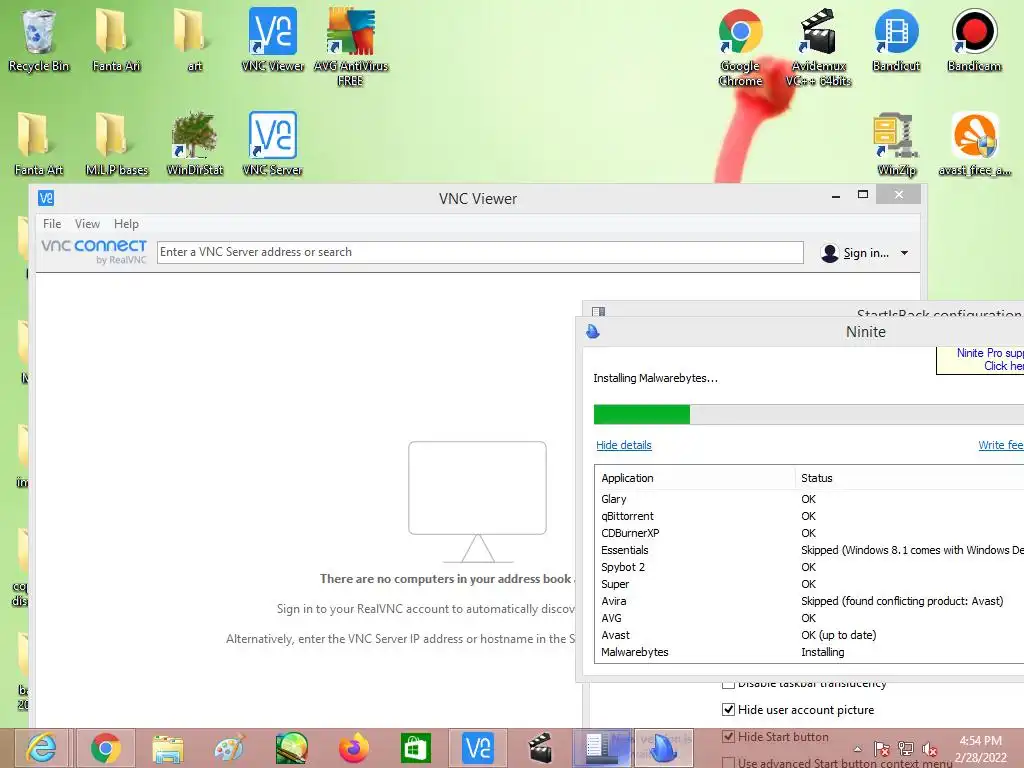The image size is (1024, 768).
Task: Open Chrome from the taskbar
Action: pyautogui.click(x=106, y=748)
